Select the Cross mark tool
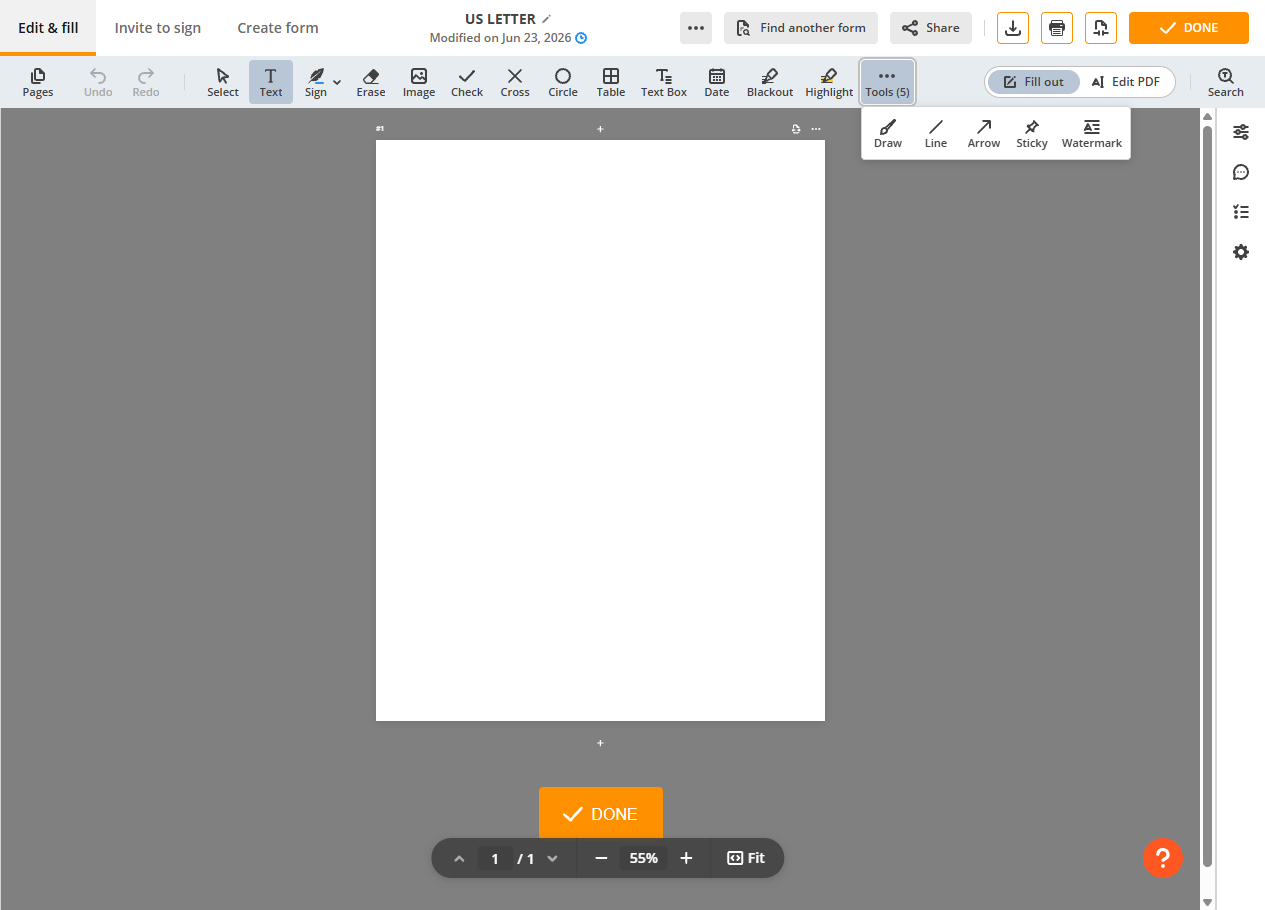Screen dimensions: 1265x910 515,82
